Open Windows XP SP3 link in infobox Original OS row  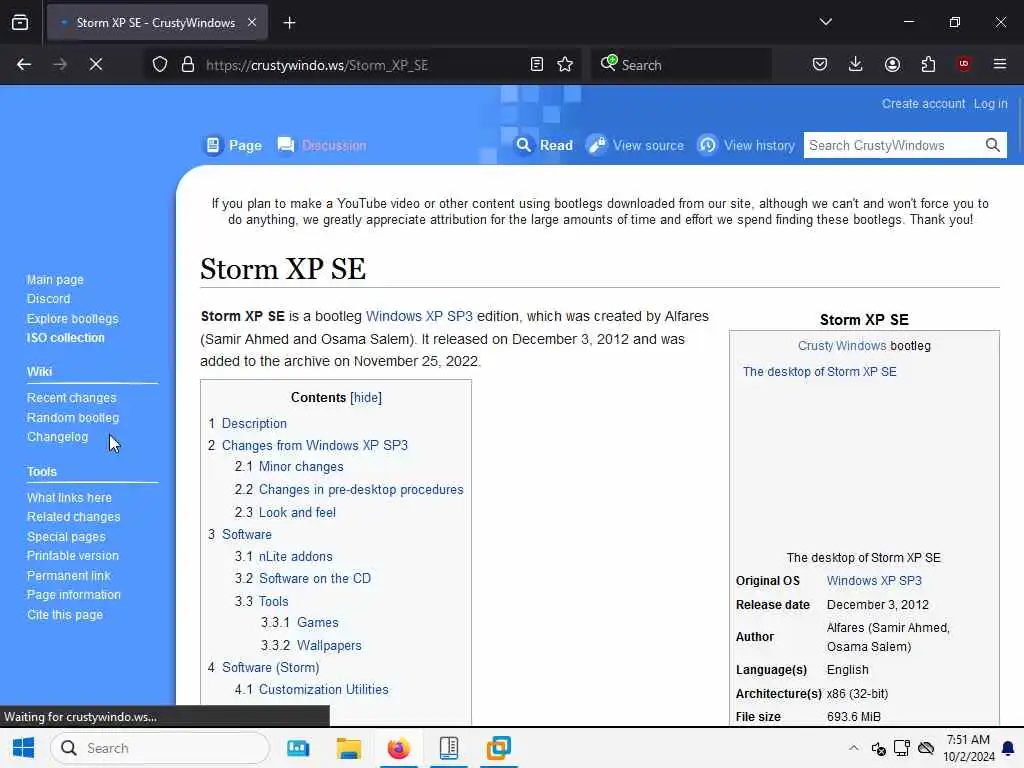pos(874,581)
